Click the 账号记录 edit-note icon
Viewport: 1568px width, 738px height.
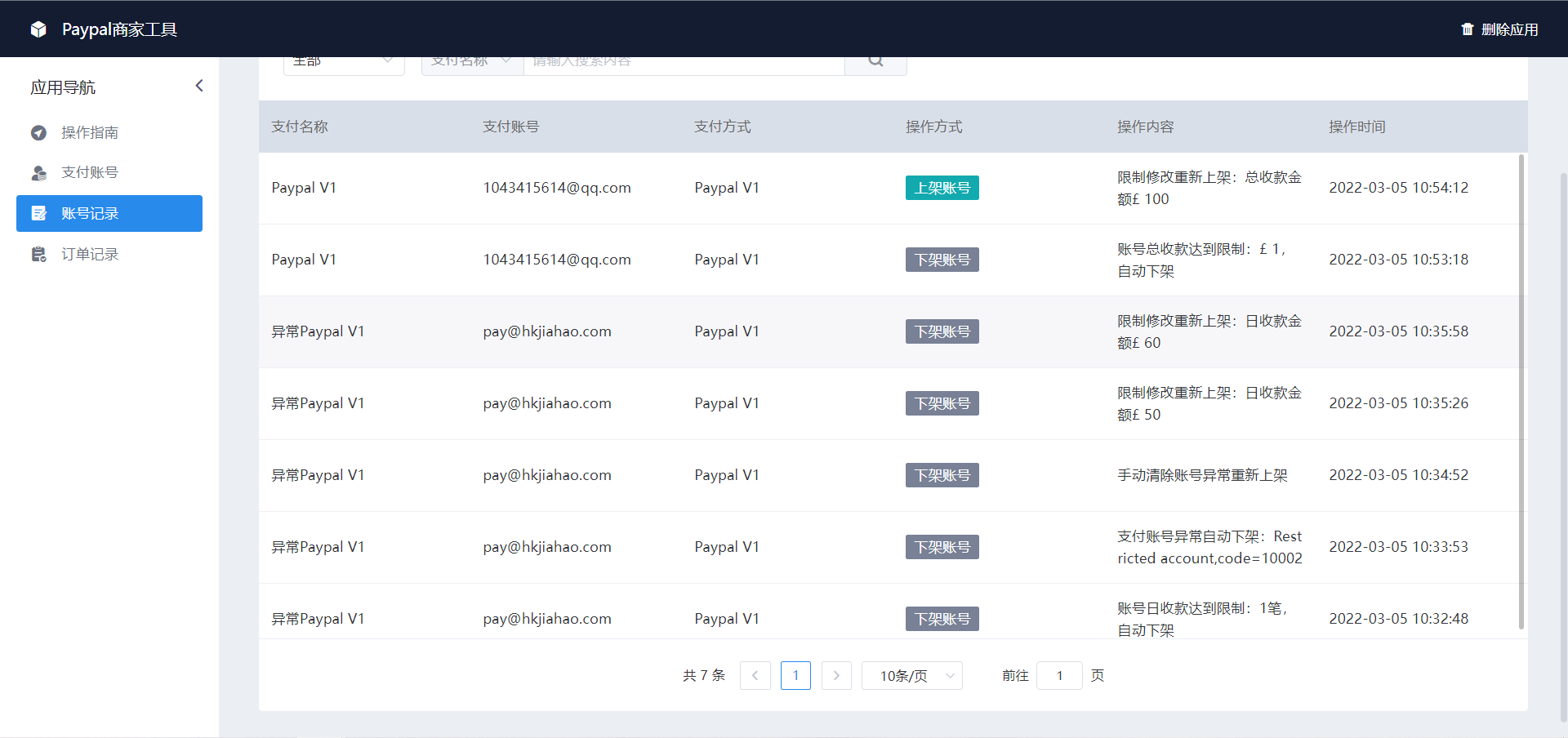coord(38,213)
